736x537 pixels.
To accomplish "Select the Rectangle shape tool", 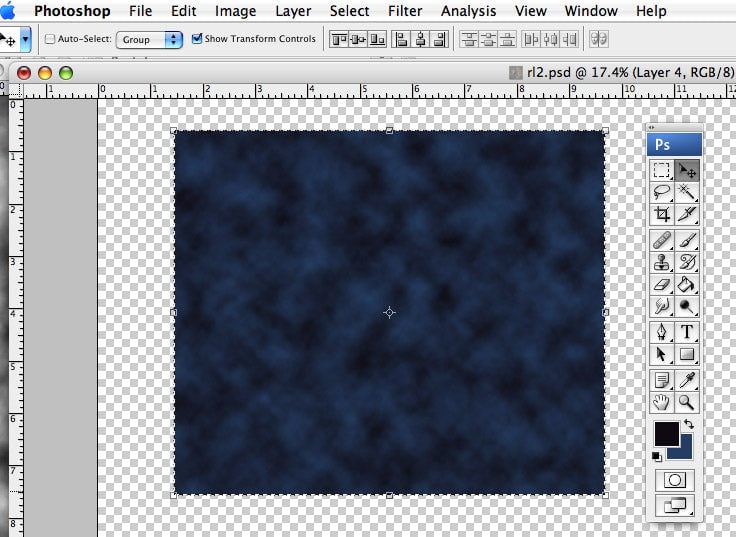I will click(687, 354).
